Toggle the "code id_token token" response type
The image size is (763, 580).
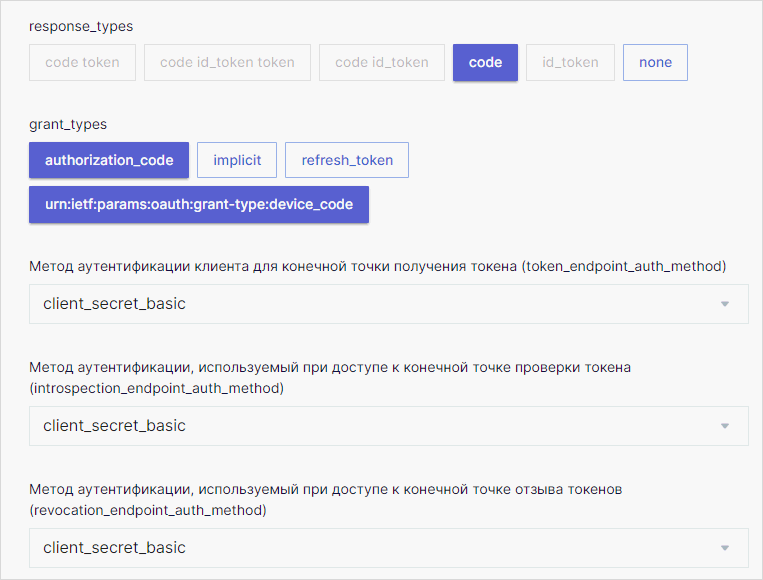coord(227,62)
